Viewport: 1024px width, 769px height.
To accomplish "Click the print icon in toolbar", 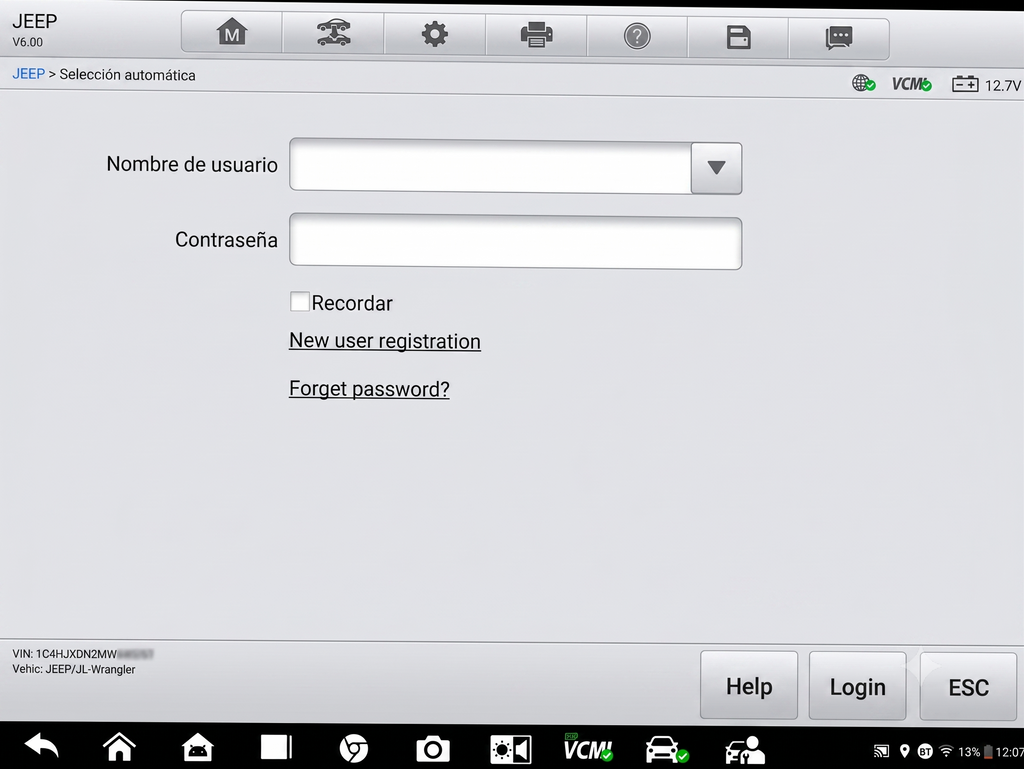I will (x=536, y=35).
